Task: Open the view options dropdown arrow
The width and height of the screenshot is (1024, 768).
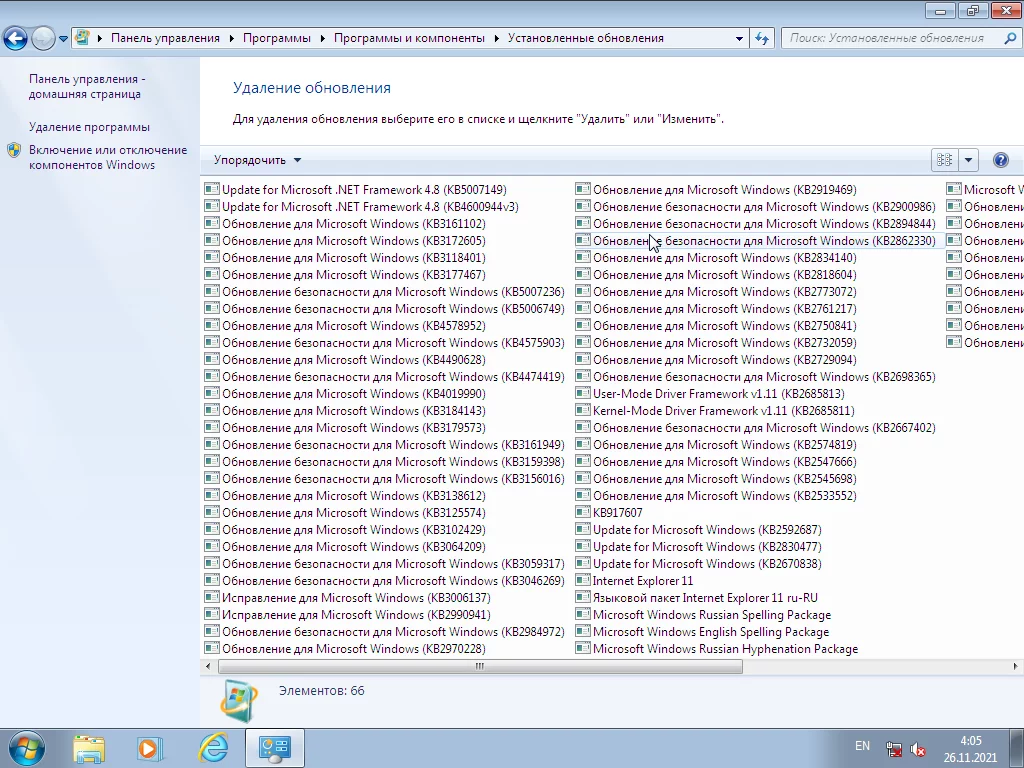Action: pyautogui.click(x=968, y=160)
